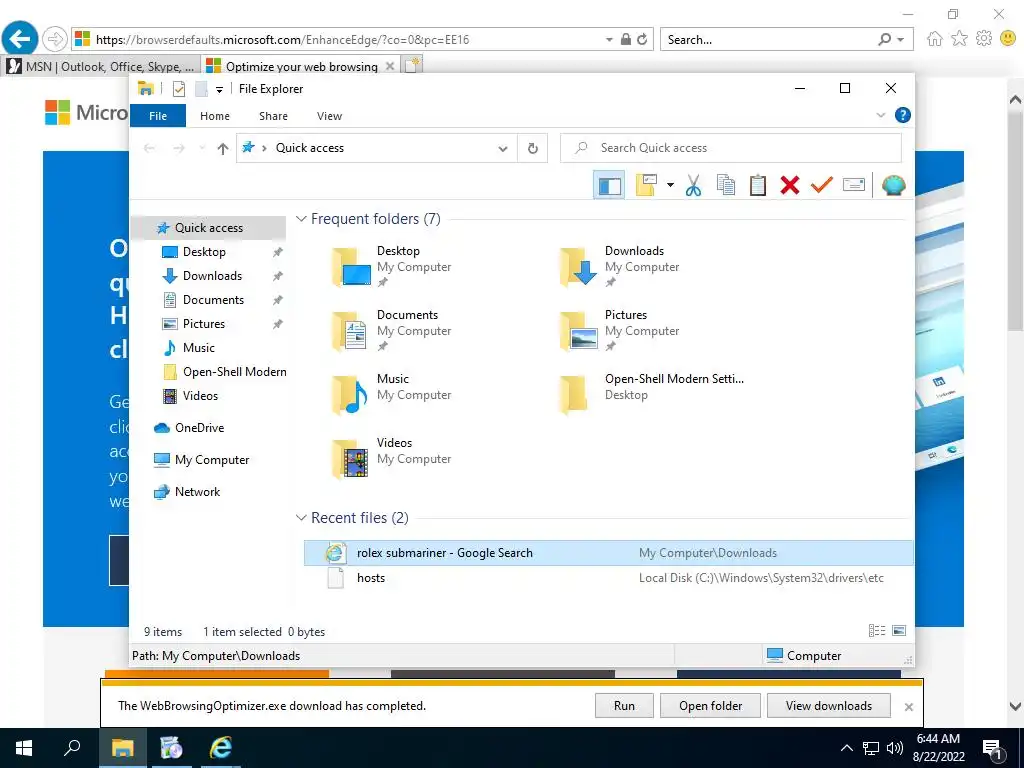Viewport: 1024px width, 768px height.
Task: Close the Optimize your web browsing tab
Action: coord(390,66)
